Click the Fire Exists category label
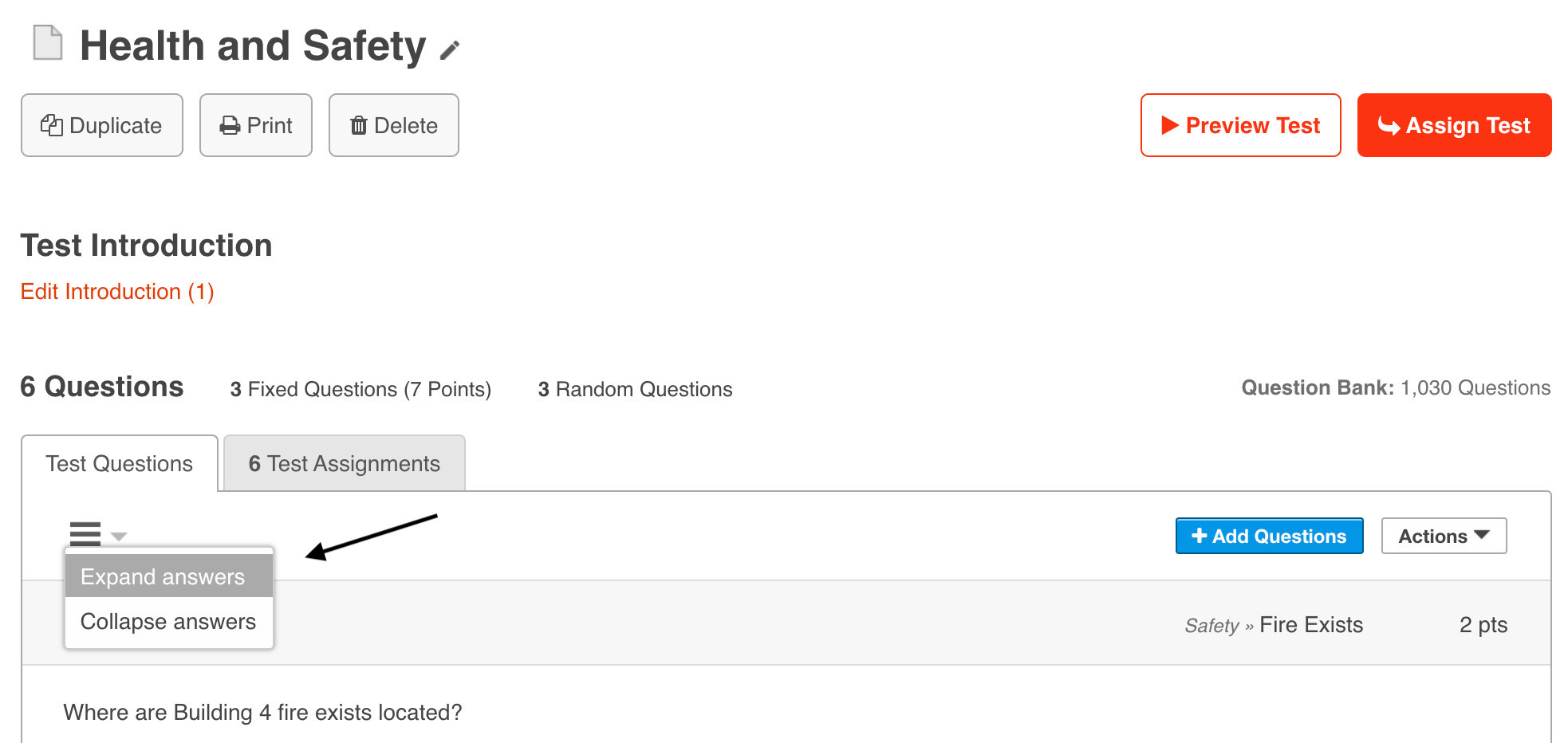The width and height of the screenshot is (1568, 743). pyautogui.click(x=1311, y=625)
